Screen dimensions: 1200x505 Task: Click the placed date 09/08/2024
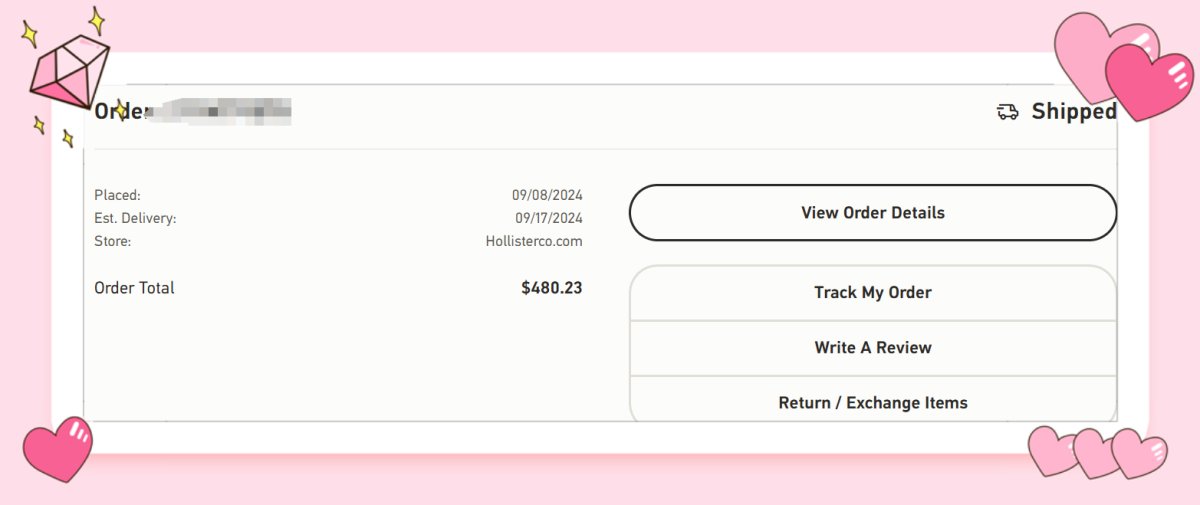[547, 195]
